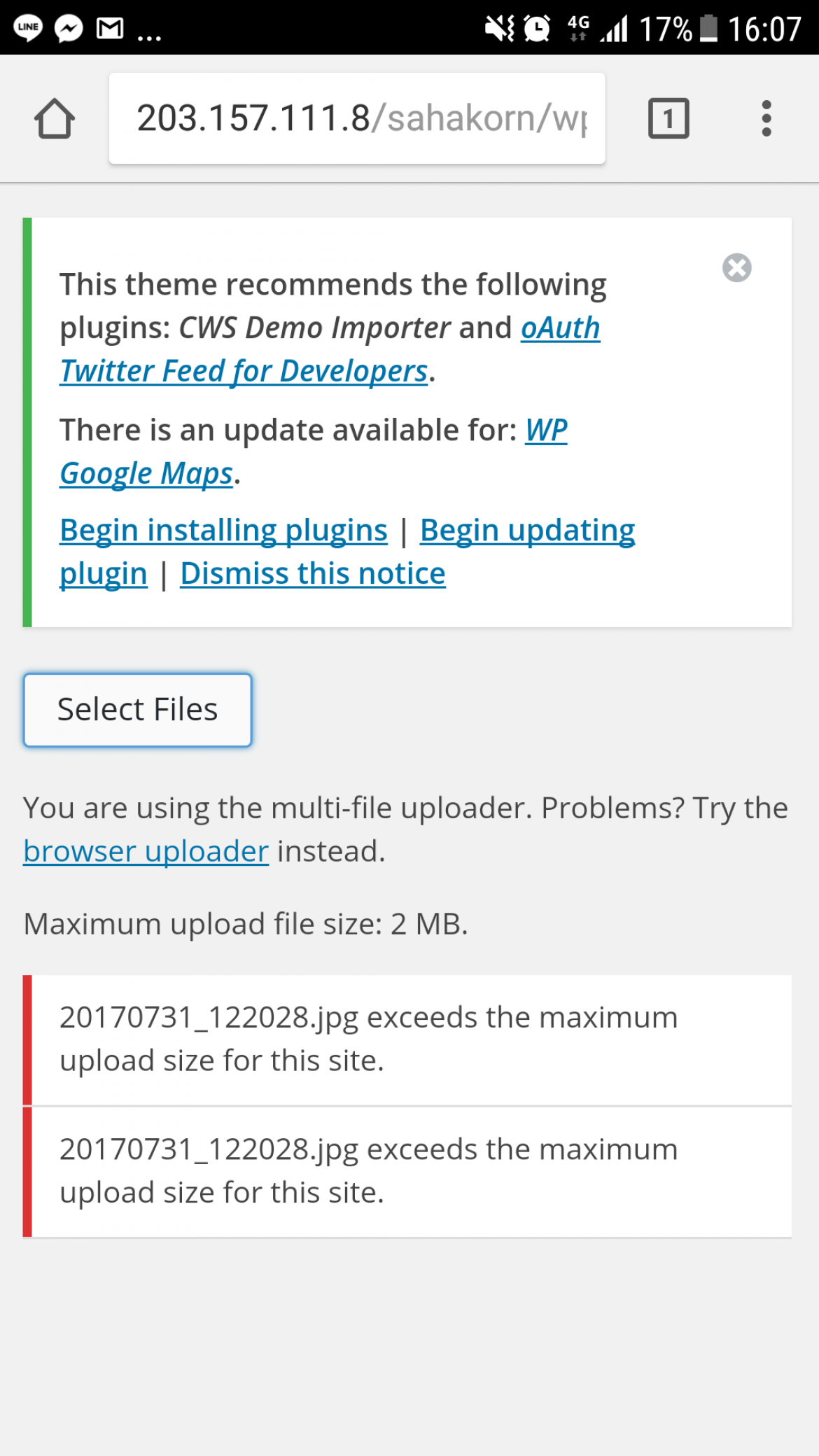The image size is (819, 1456).
Task: Tap the muted vibrate status icon
Action: tap(500, 28)
